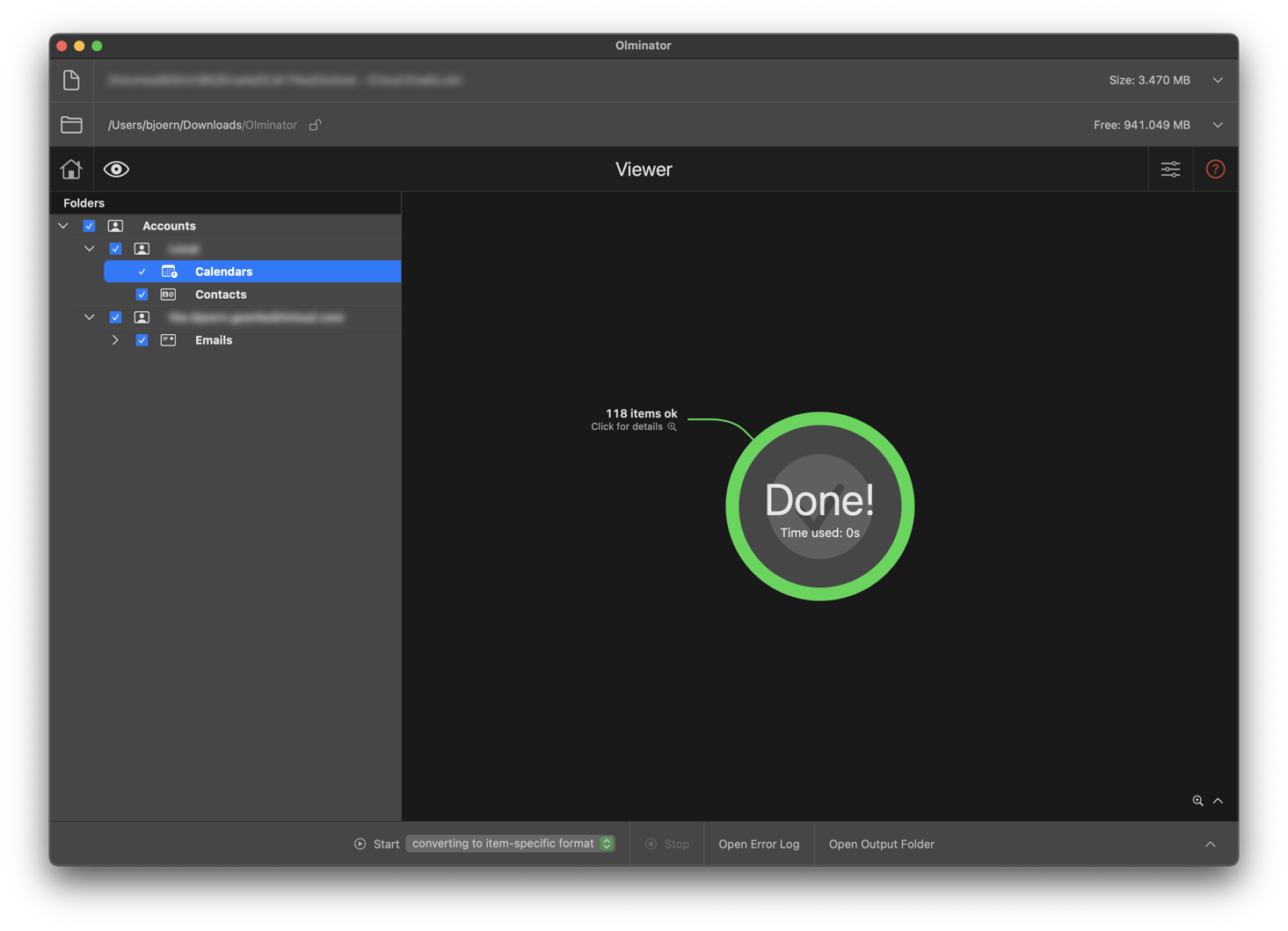This screenshot has height=931, width=1288.
Task: Click the Stop button
Action: [667, 844]
